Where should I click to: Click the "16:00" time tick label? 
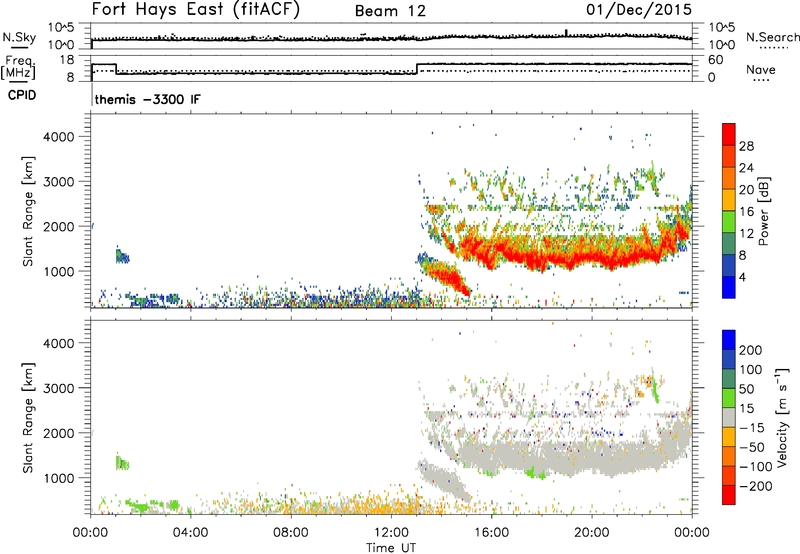point(491,533)
